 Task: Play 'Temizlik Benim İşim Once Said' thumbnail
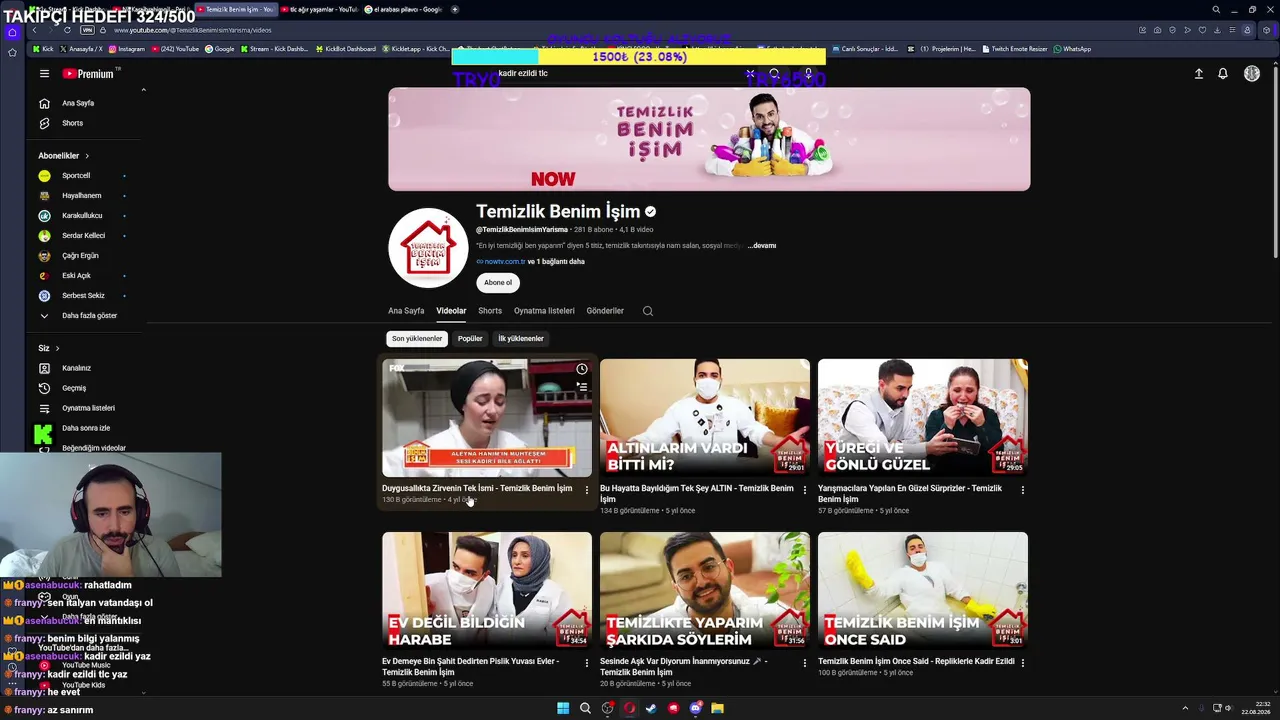[x=923, y=591]
